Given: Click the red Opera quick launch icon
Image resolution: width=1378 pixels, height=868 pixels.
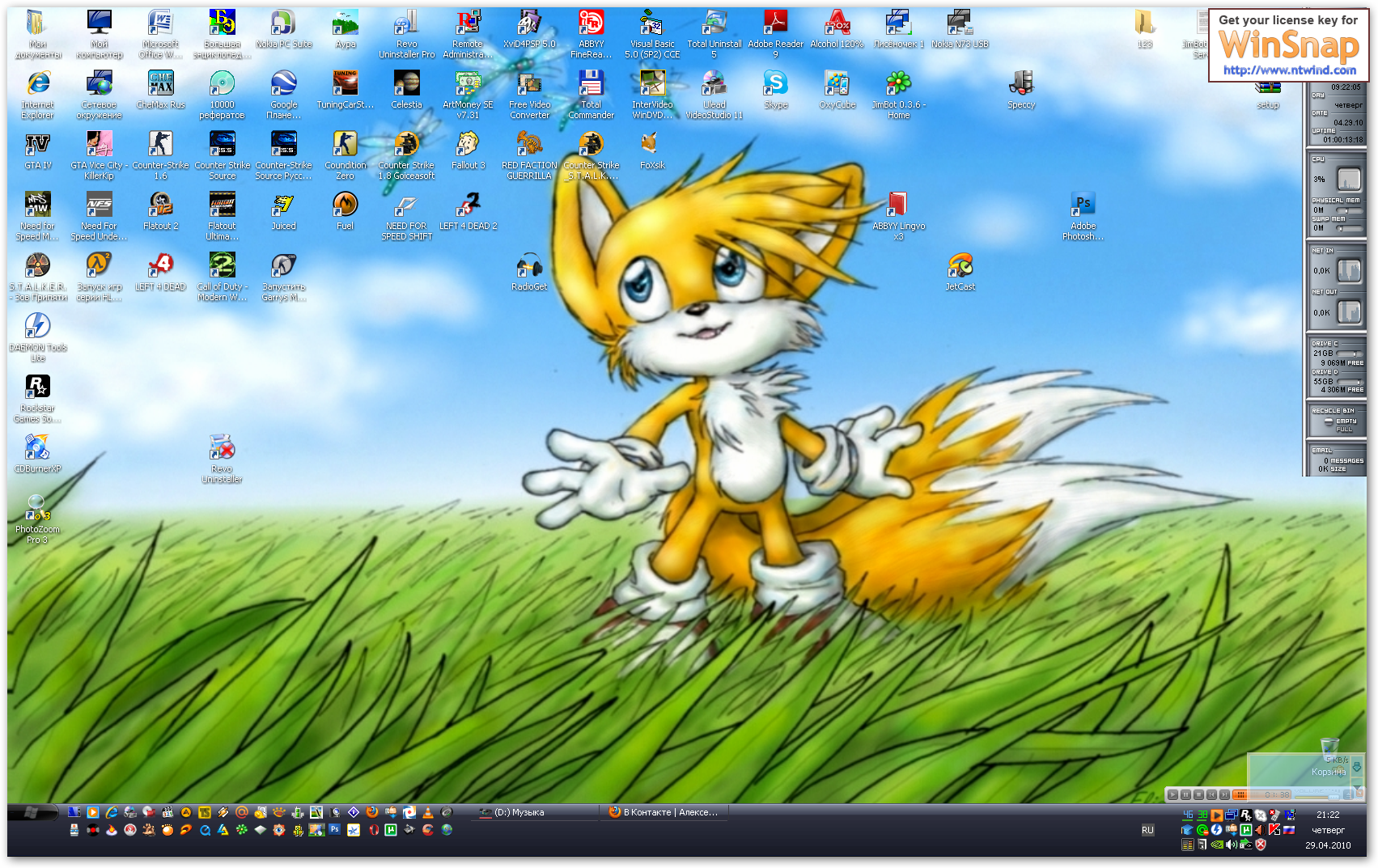Looking at the screenshot, I should 373,830.
